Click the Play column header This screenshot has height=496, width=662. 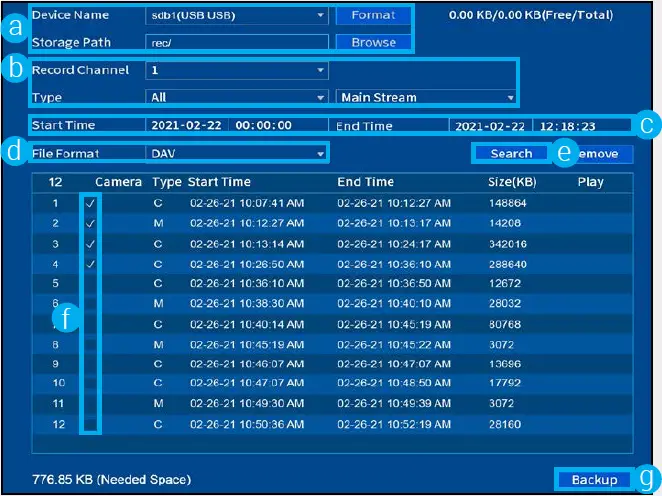(591, 182)
